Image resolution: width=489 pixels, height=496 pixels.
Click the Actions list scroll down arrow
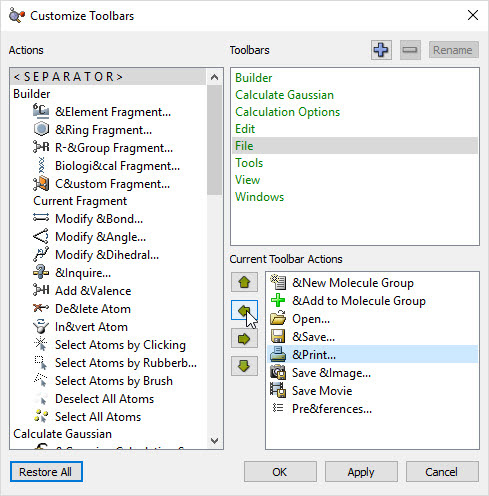click(214, 440)
